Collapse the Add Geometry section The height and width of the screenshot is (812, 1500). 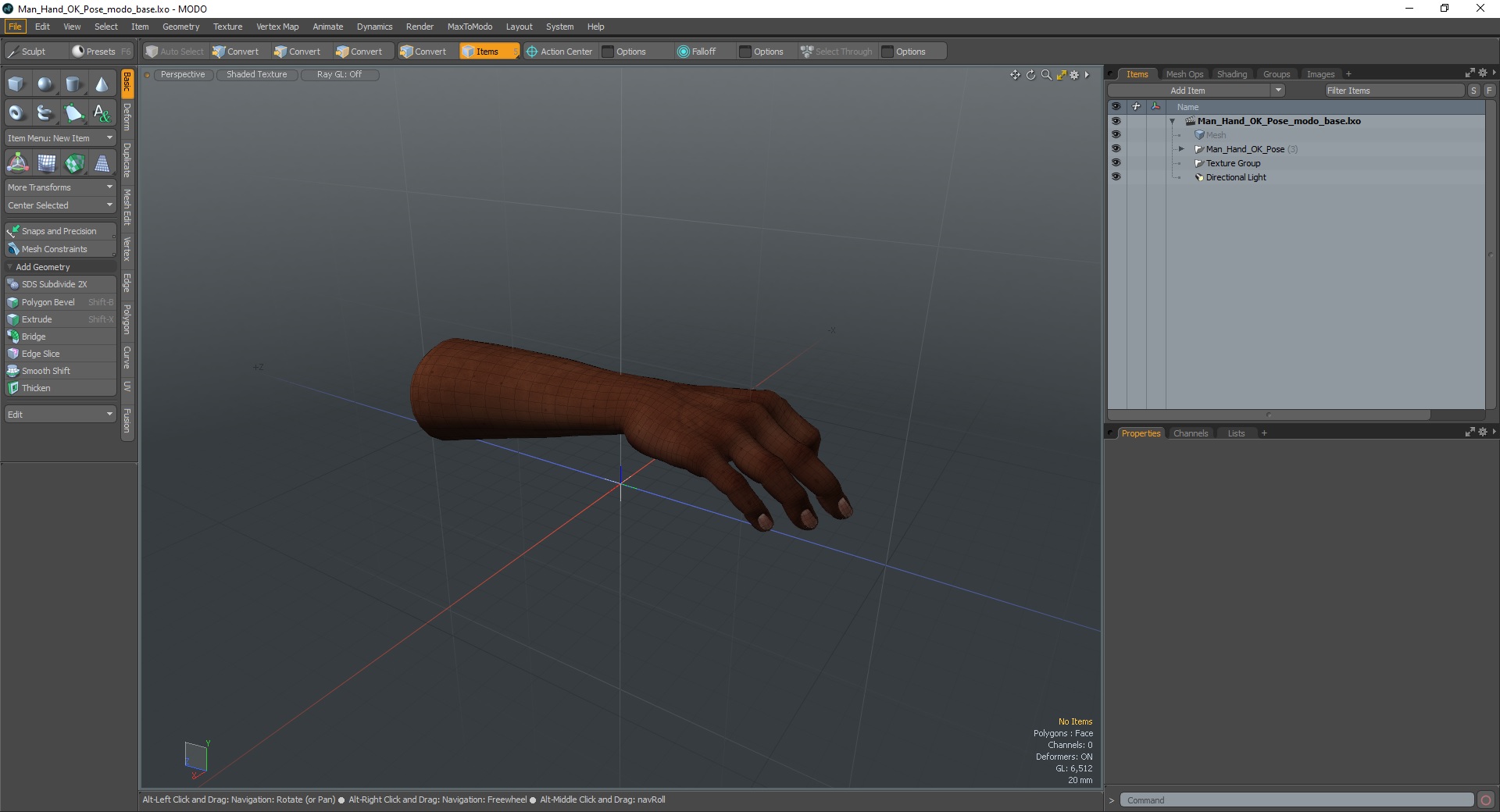tap(9, 267)
